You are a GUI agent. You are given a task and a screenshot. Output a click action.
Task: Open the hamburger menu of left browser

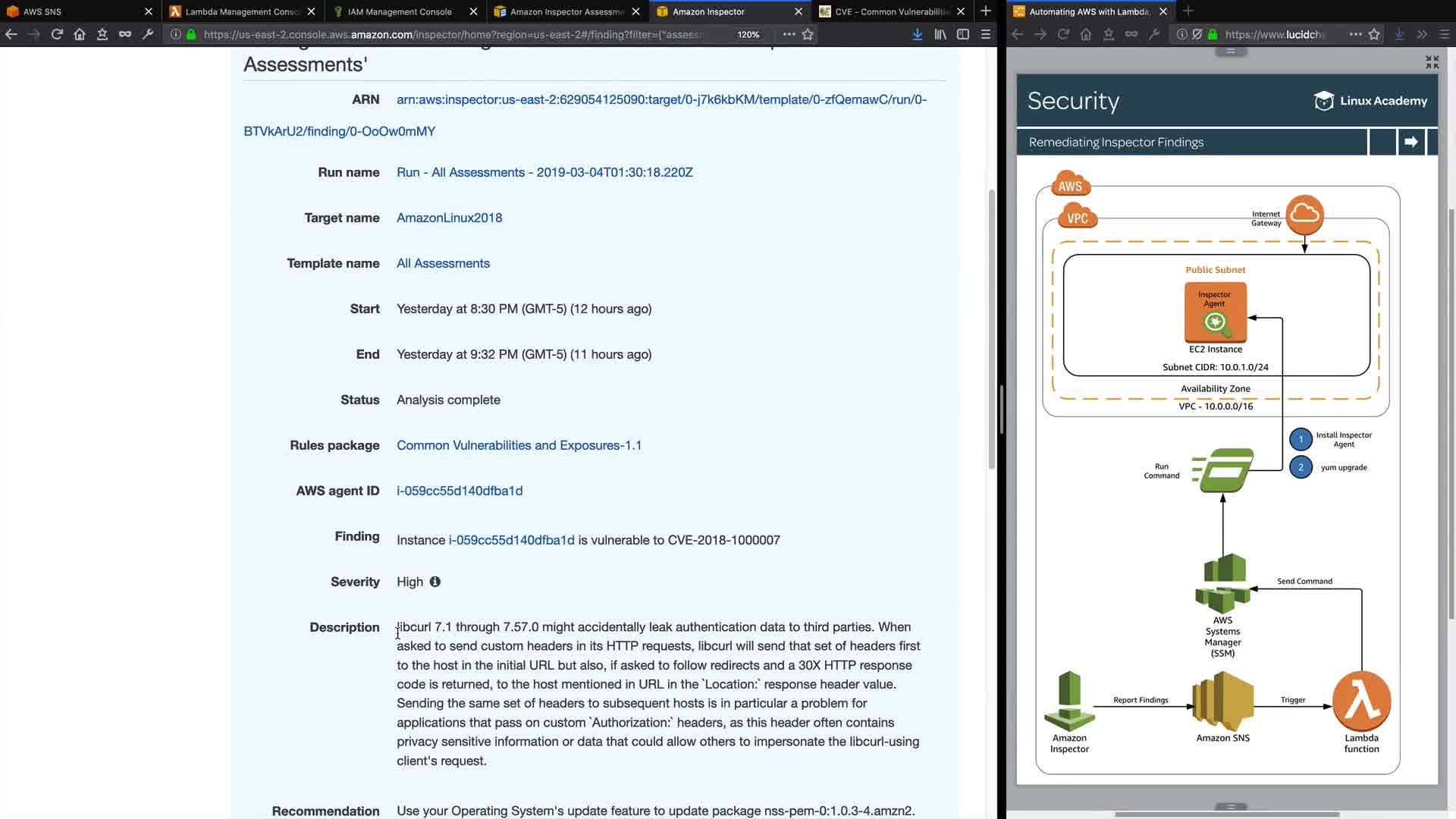click(986, 34)
